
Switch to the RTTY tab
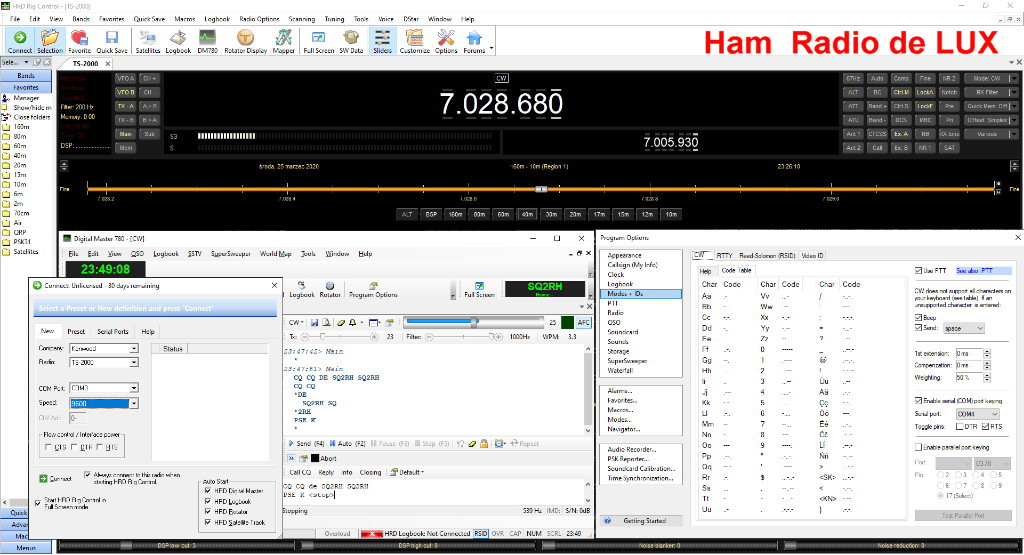[725, 255]
